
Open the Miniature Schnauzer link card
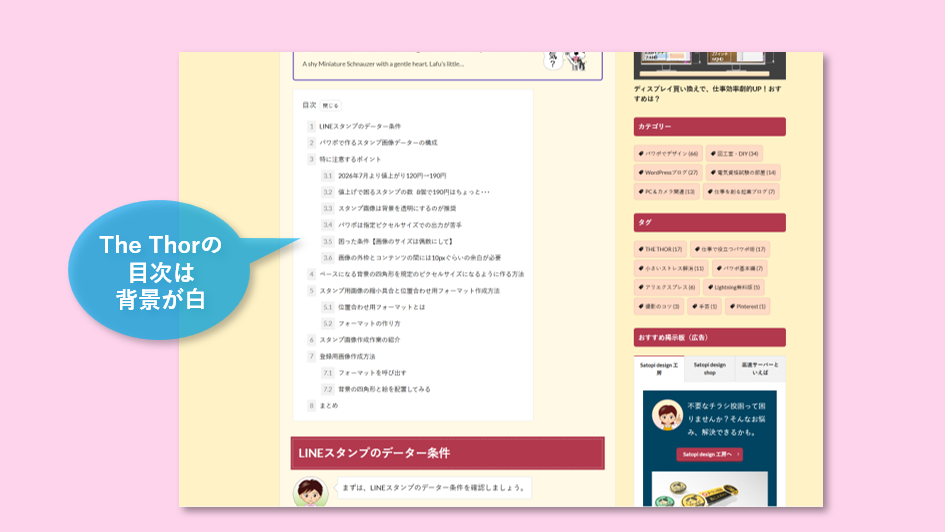point(447,66)
